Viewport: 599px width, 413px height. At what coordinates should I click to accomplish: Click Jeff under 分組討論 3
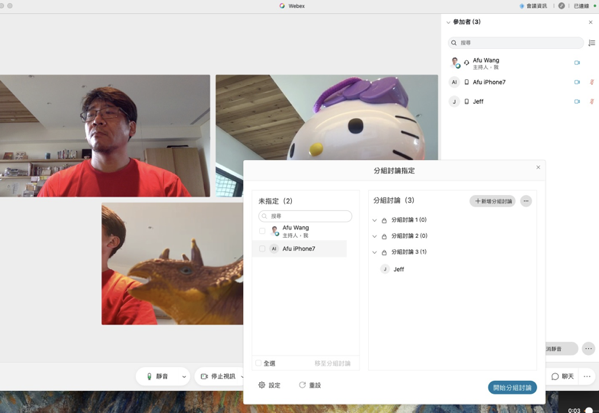pos(398,269)
